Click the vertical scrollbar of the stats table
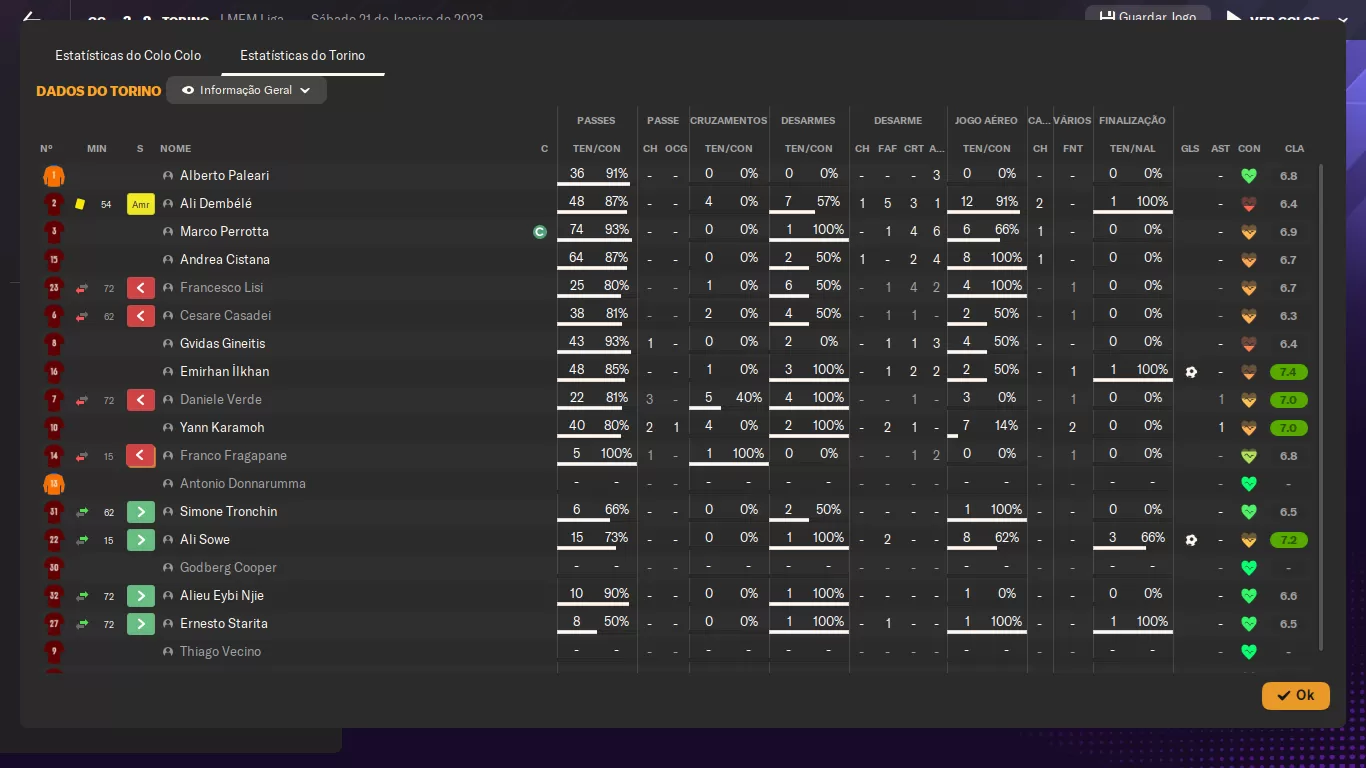Image resolution: width=1366 pixels, height=768 pixels. click(1322, 405)
